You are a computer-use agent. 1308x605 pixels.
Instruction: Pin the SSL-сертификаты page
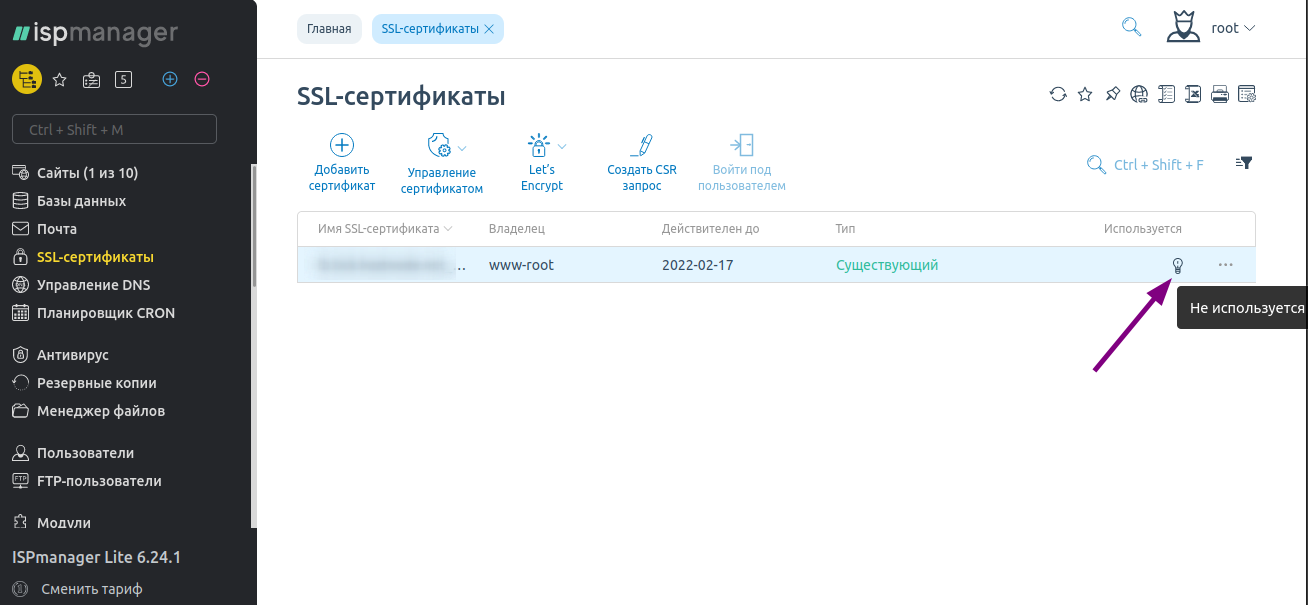(1112, 93)
